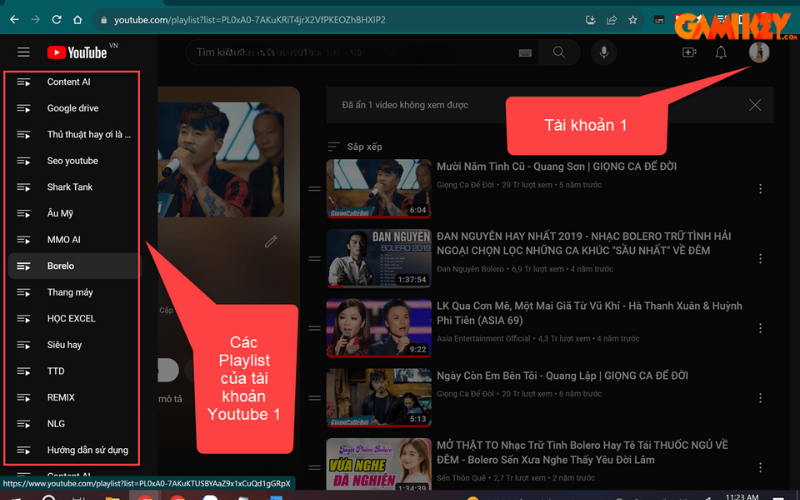Open the Âu Mỹ playlist

click(72, 213)
